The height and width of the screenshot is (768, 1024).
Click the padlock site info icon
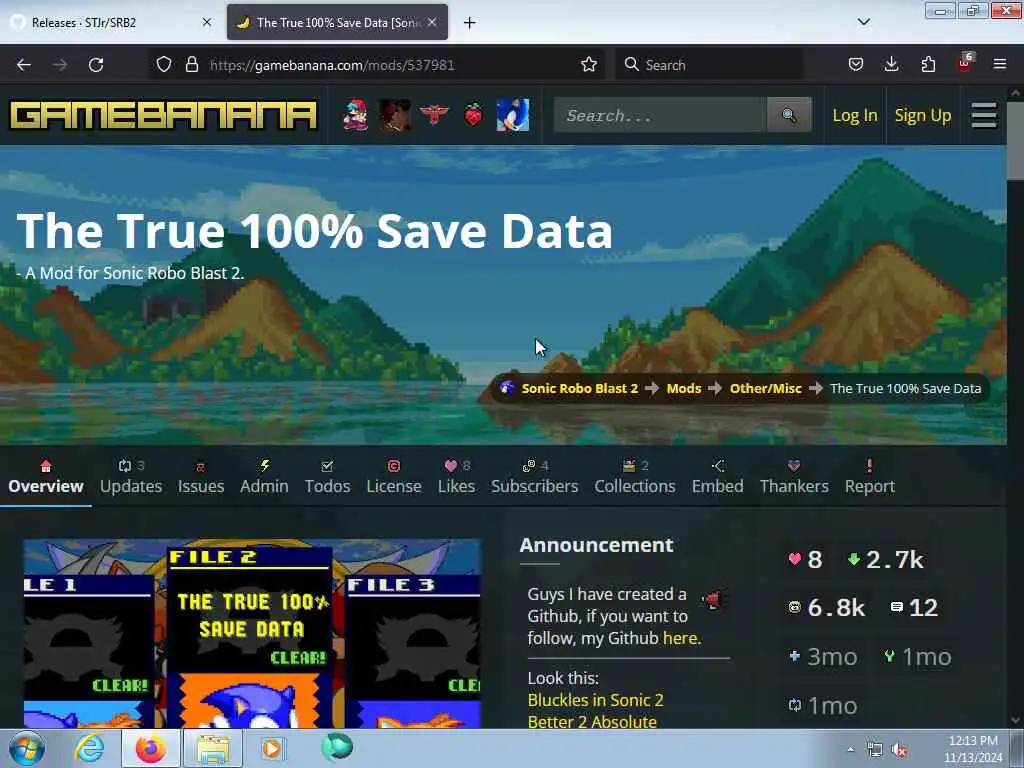[191, 65]
